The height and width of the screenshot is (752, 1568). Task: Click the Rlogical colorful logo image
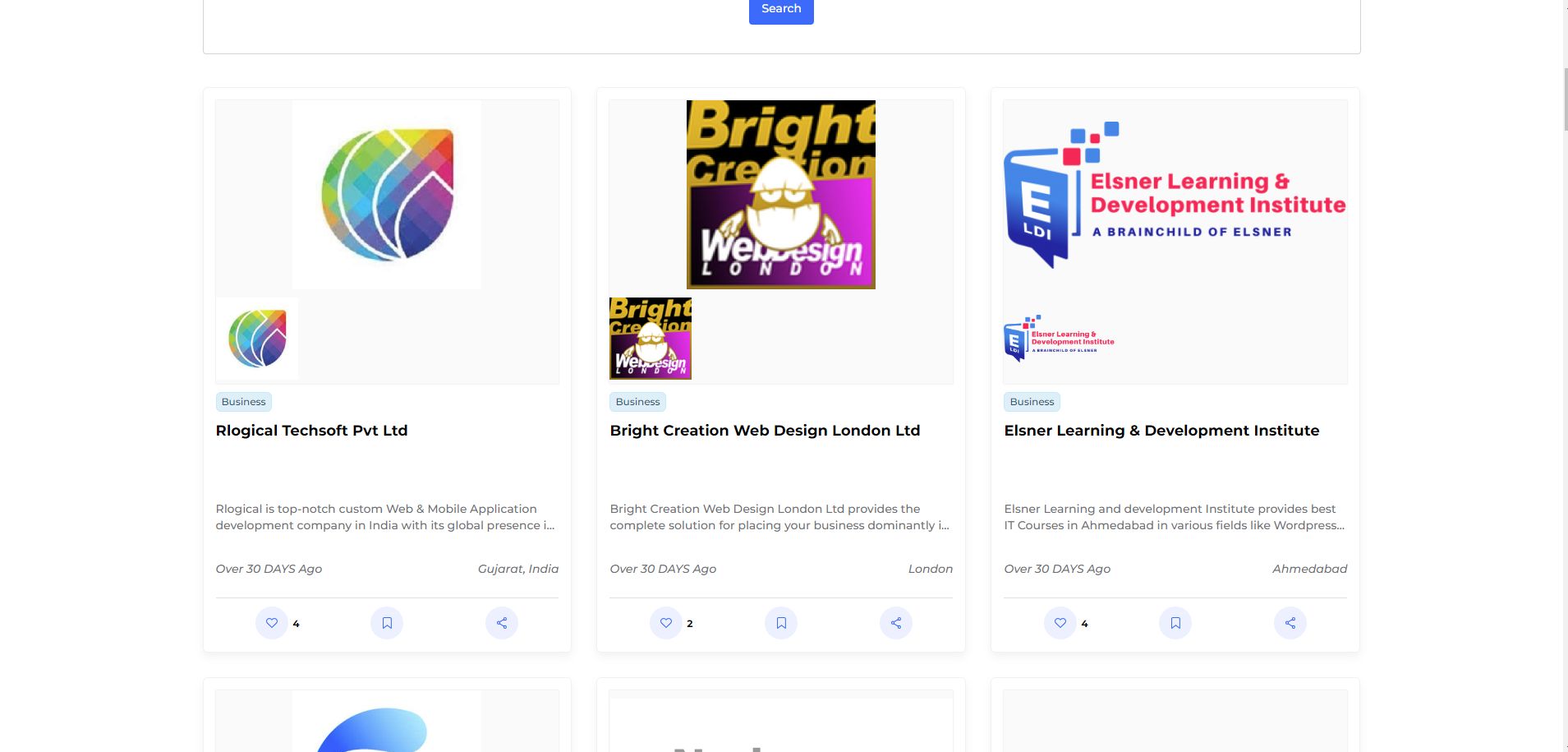[386, 195]
